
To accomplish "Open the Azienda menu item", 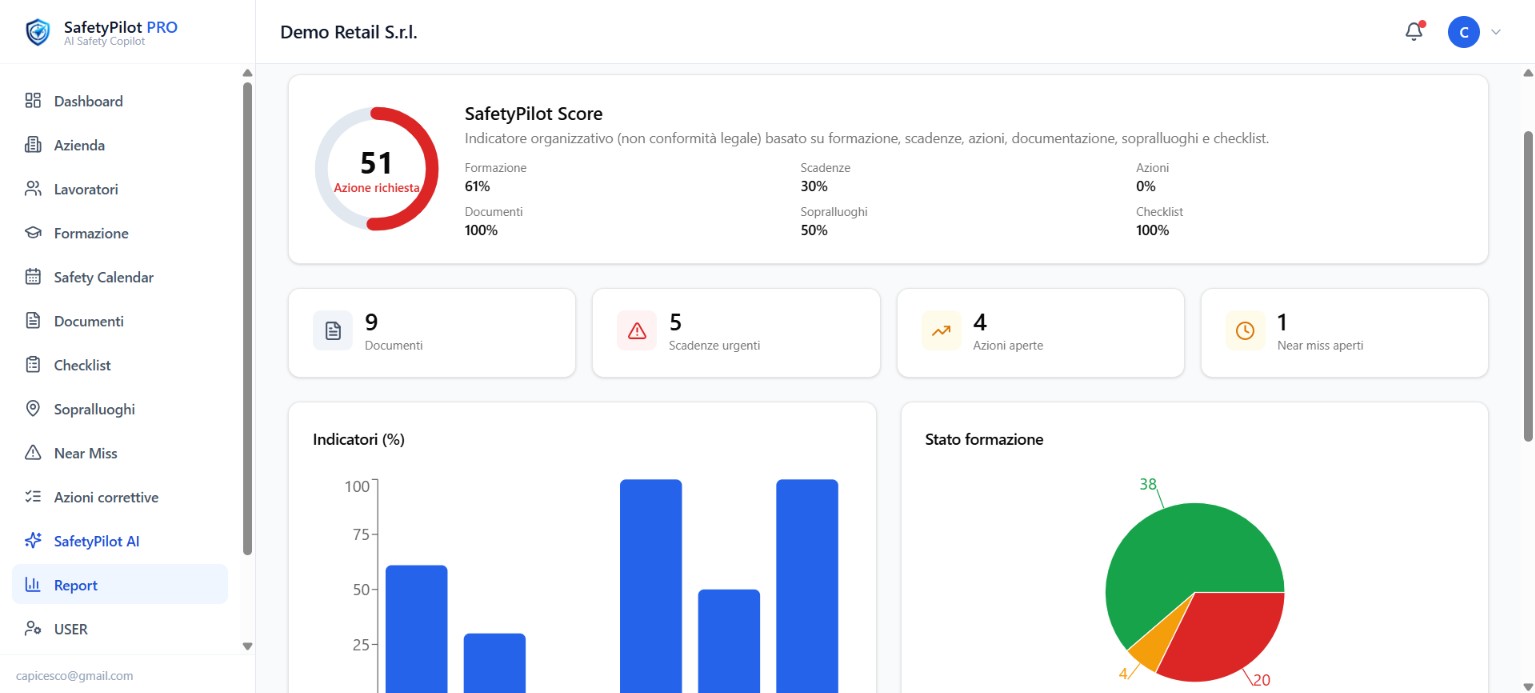I will (120, 145).
